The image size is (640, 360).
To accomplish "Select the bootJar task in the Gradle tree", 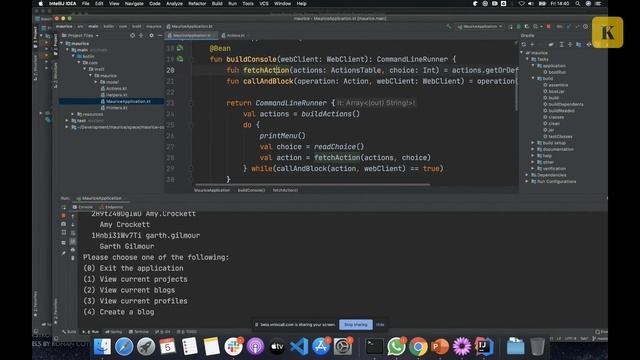I will tap(556, 91).
